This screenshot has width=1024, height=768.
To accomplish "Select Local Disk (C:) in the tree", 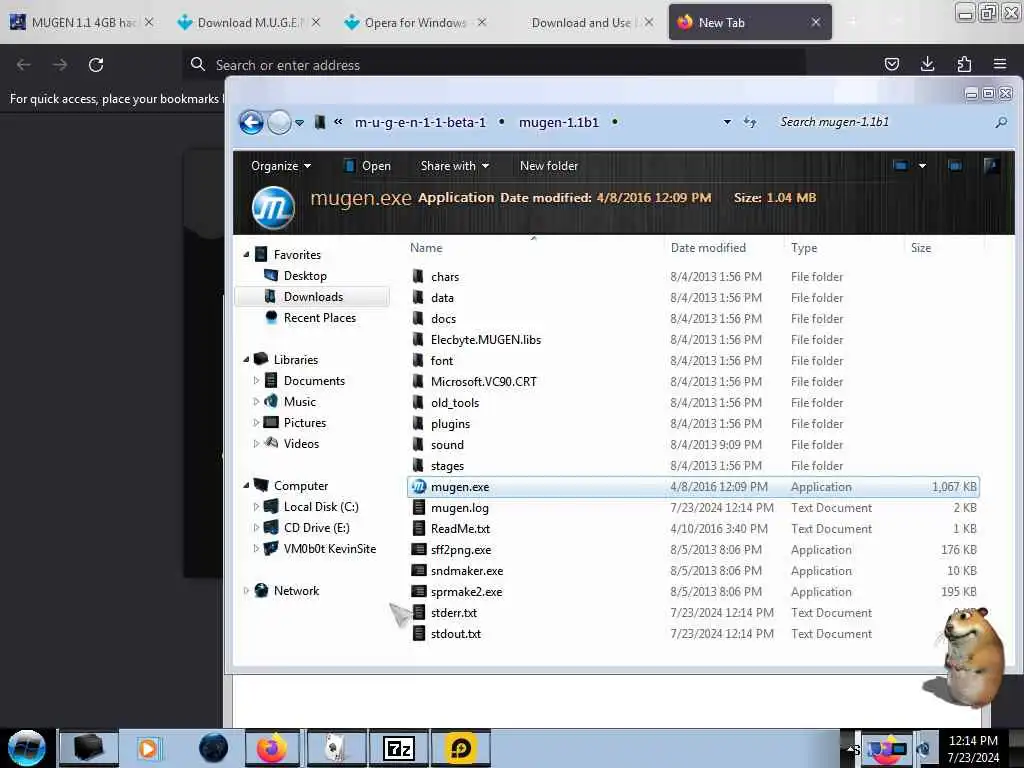I will [321, 506].
